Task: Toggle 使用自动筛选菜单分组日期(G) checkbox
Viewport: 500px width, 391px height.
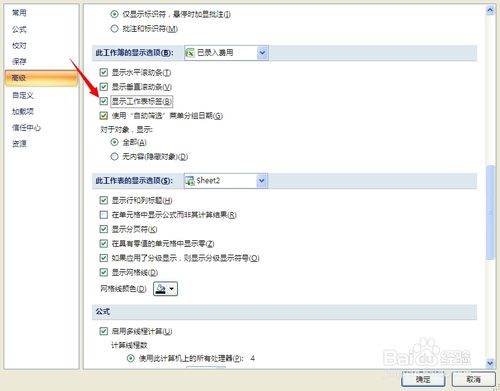Action: click(x=104, y=116)
